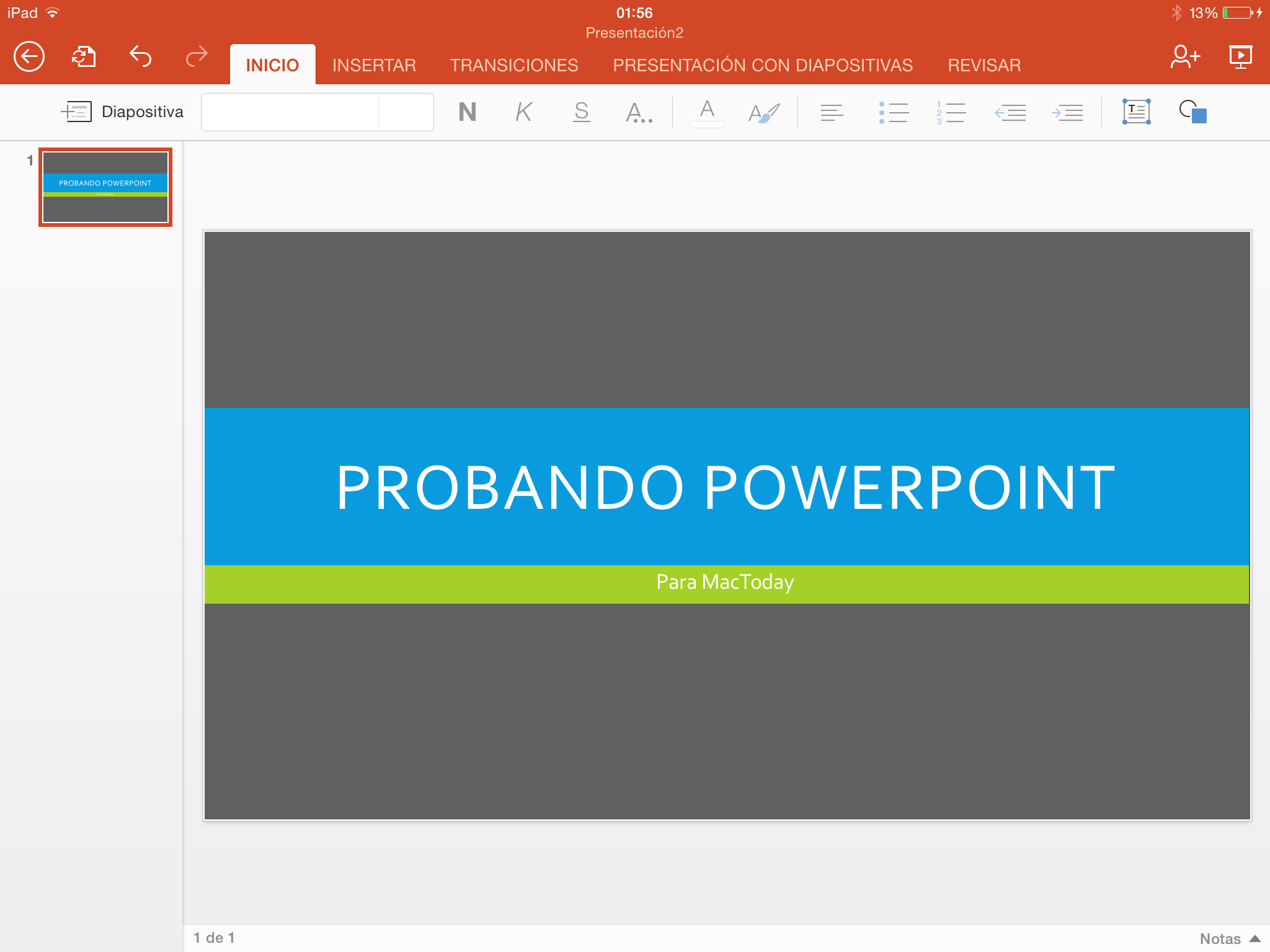Click the redo arrow
This screenshot has width=1270, height=952.
click(197, 57)
